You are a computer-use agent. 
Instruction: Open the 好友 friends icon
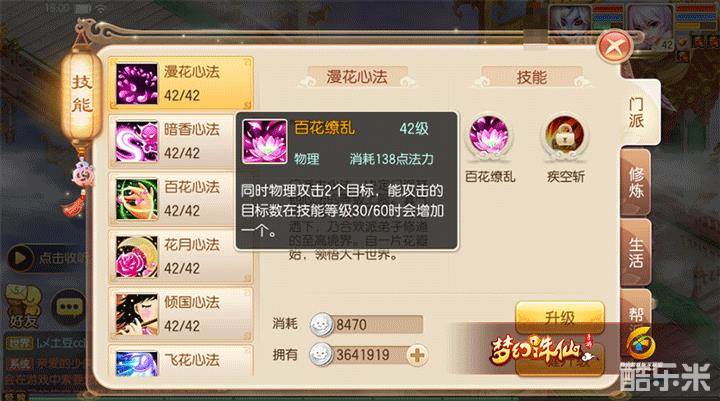tap(23, 307)
